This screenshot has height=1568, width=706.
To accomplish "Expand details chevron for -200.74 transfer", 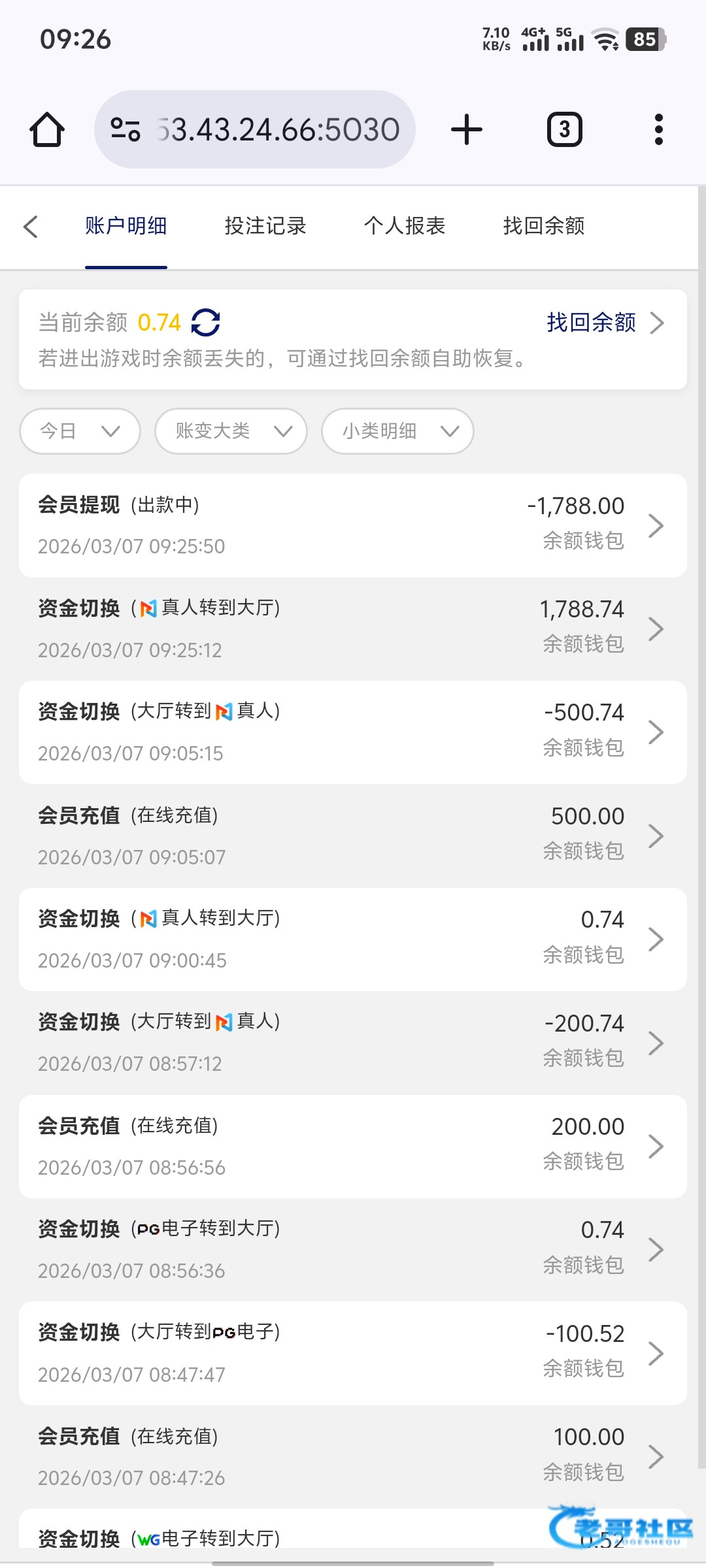I will point(656,1043).
